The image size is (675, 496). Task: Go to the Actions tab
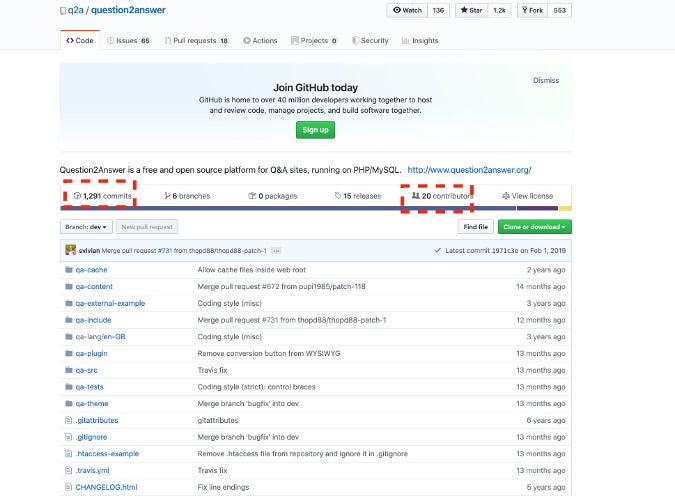(x=260, y=40)
